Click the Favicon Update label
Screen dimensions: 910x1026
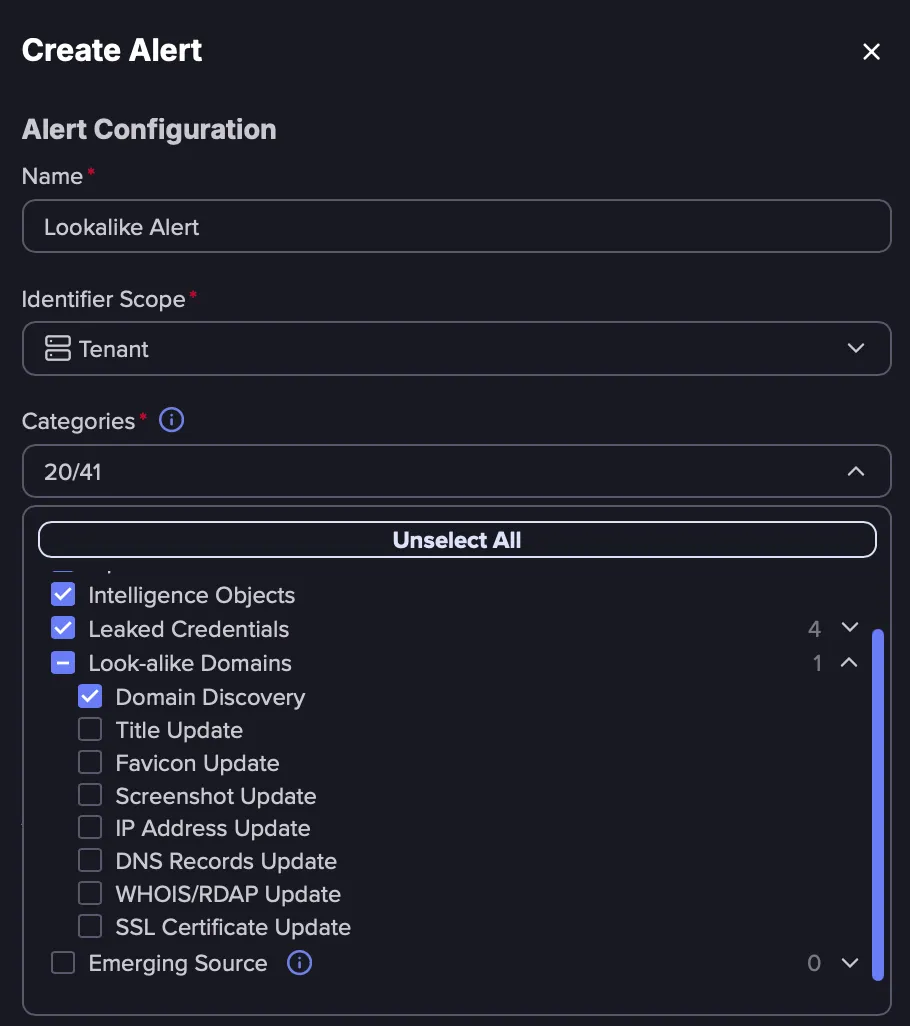198,764
